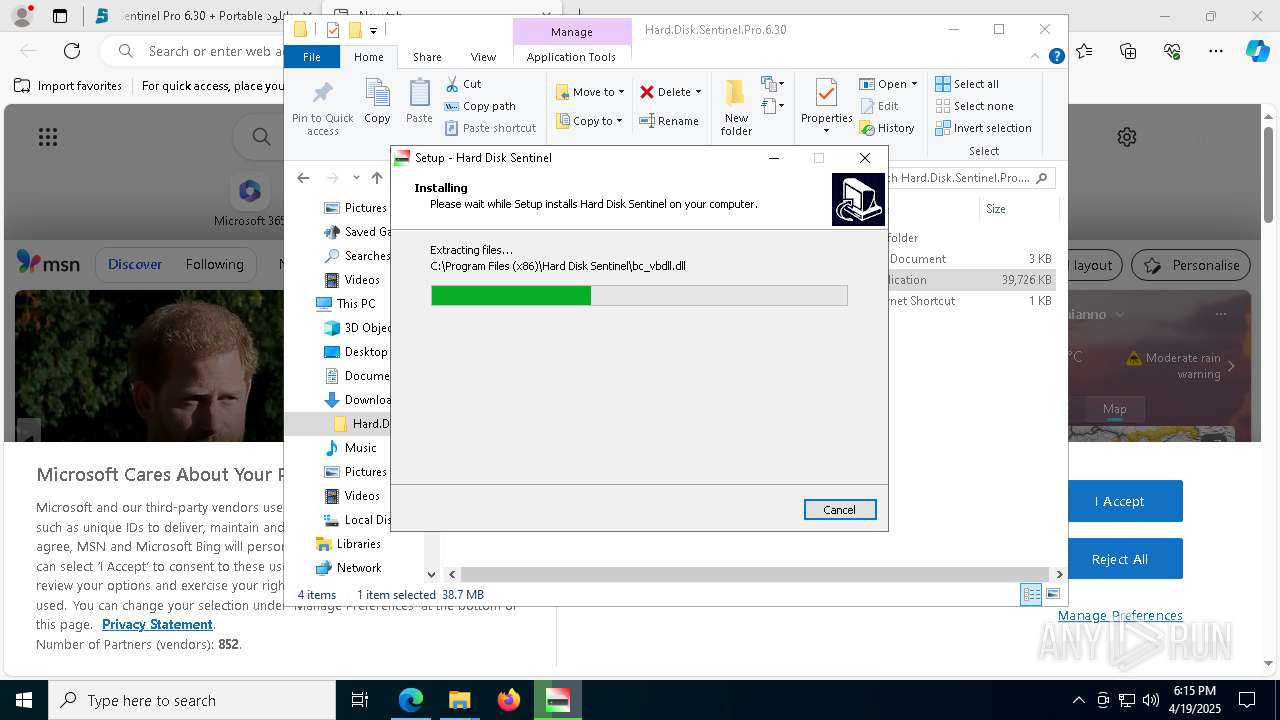Accept cookies with I Accept button
The width and height of the screenshot is (1280, 720).
point(1120,501)
